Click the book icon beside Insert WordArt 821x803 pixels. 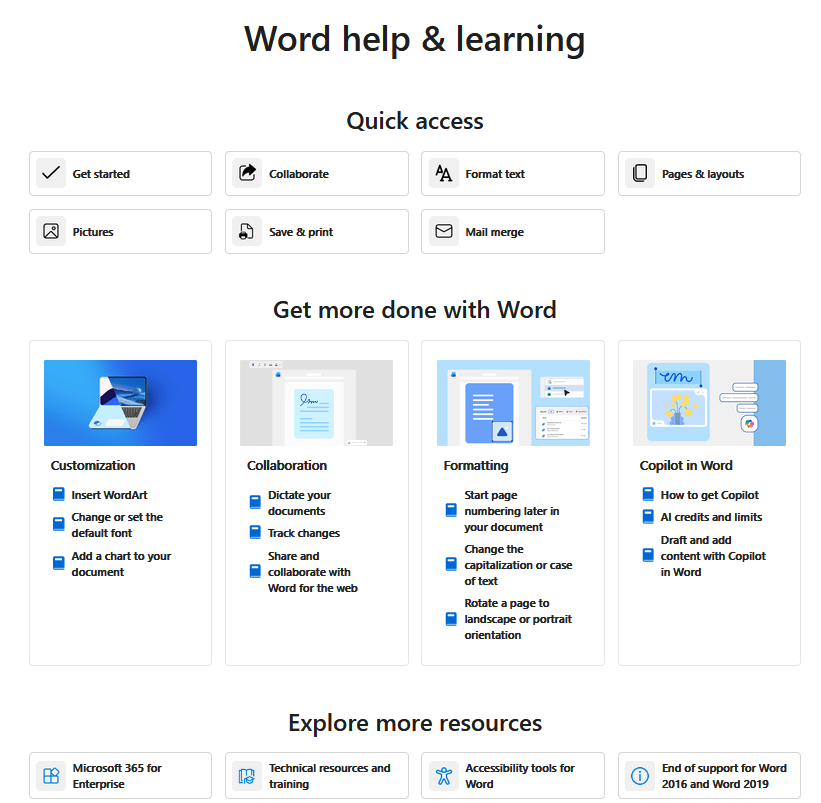(59, 494)
